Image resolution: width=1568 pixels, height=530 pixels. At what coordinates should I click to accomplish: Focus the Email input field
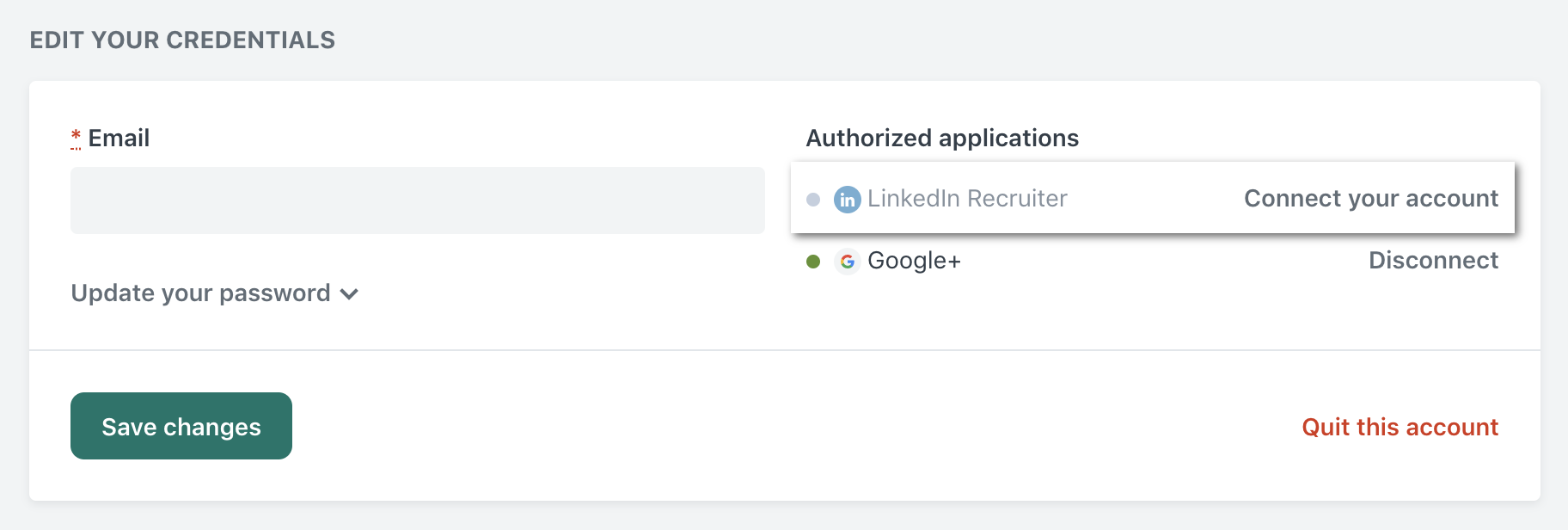coord(418,200)
